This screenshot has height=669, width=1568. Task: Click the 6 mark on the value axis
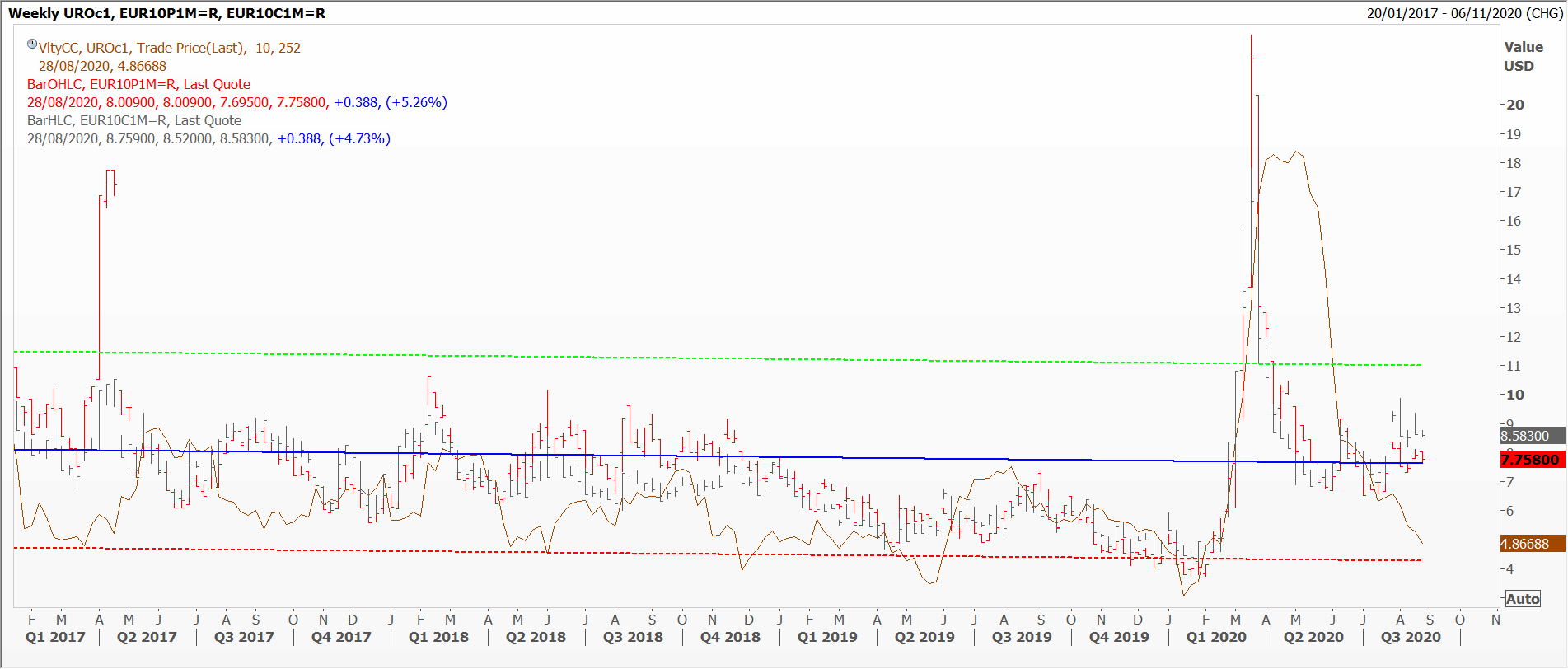1509,511
